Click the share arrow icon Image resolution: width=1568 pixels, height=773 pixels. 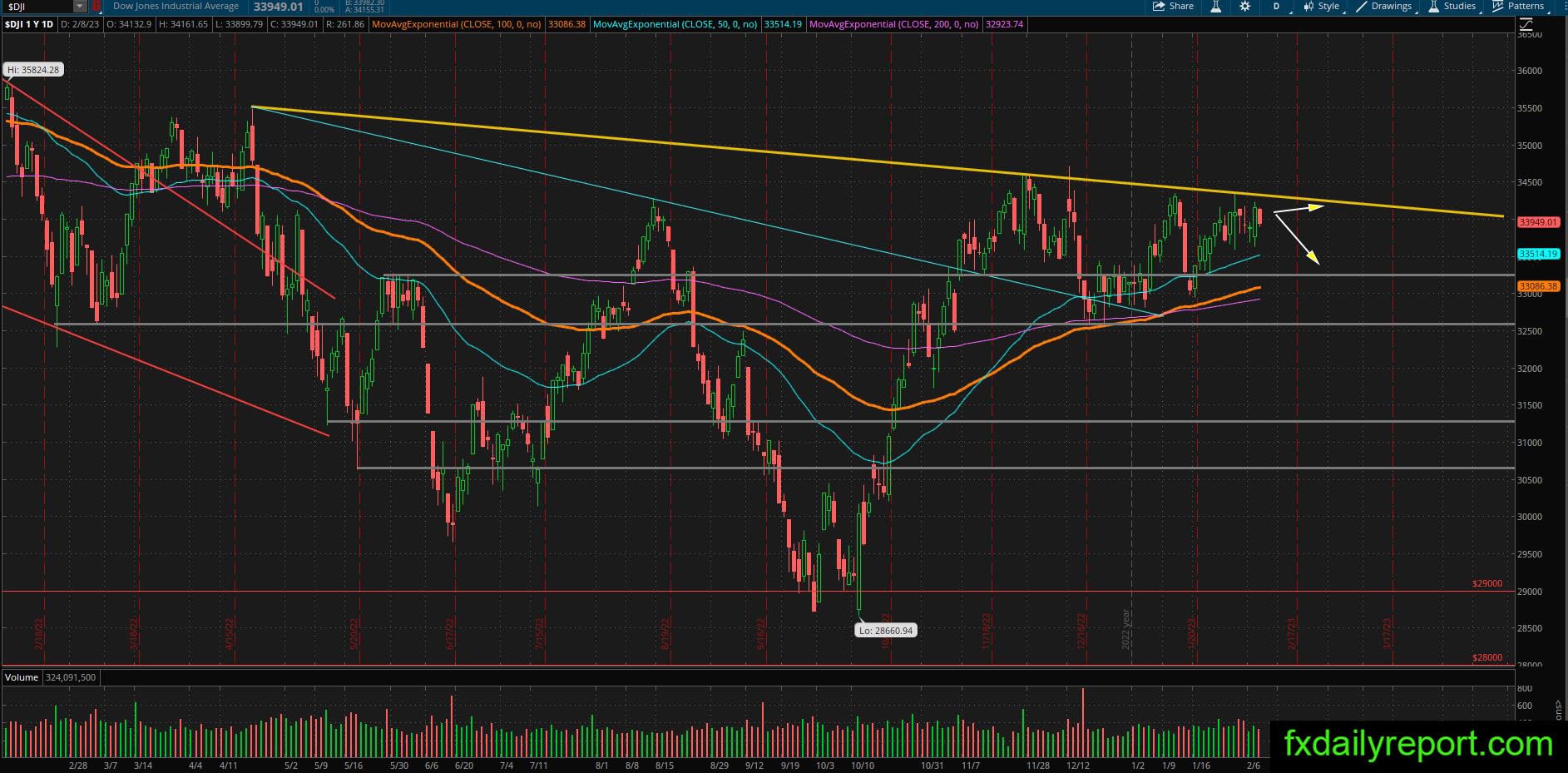1159,7
